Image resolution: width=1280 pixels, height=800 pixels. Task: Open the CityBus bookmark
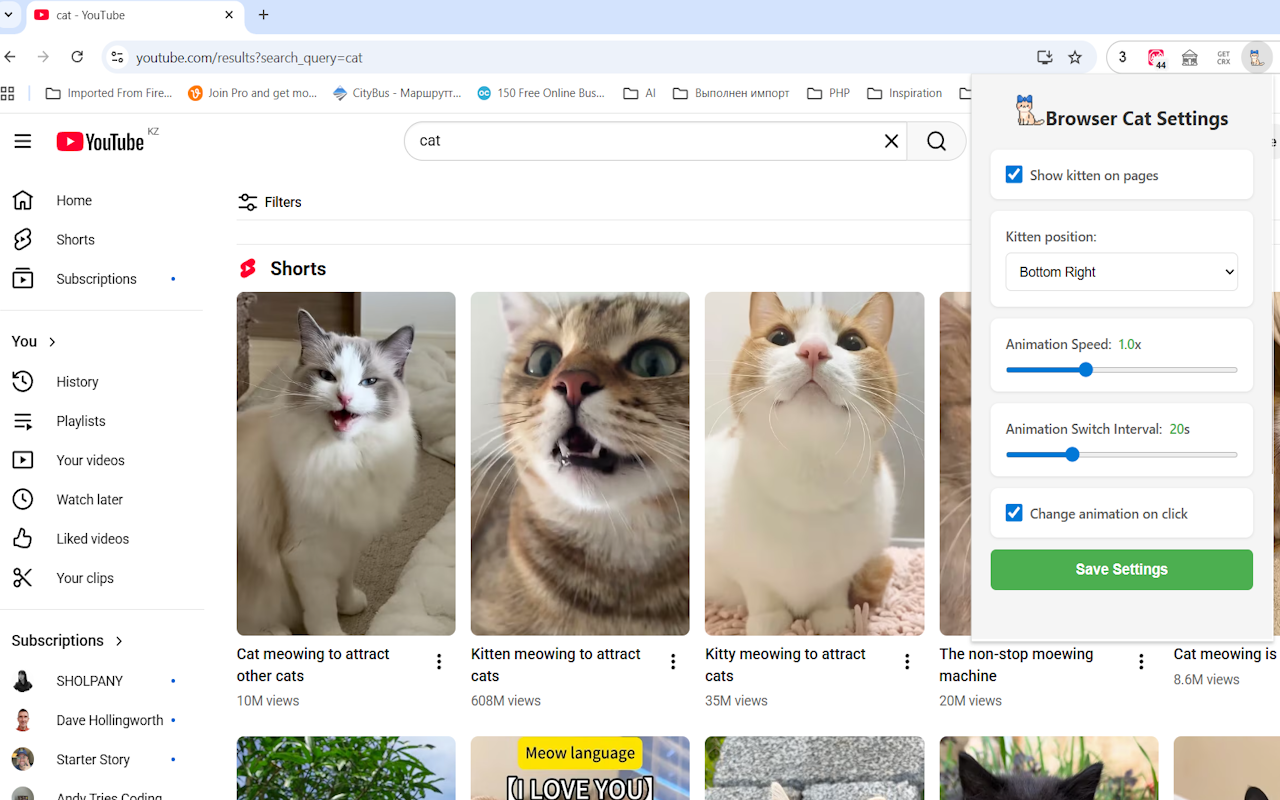(398, 93)
